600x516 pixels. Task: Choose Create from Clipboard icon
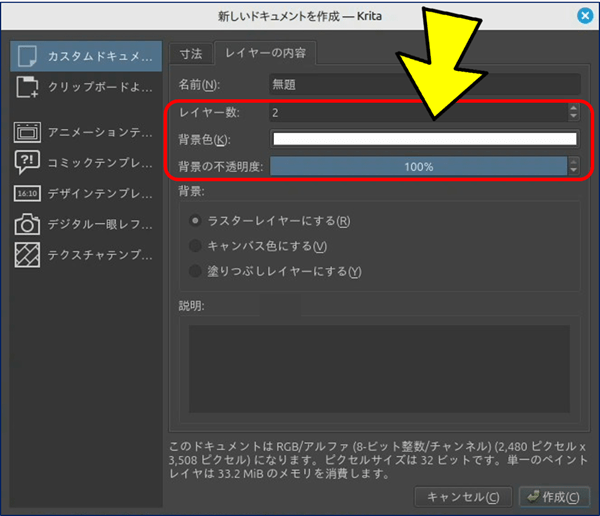(27, 88)
